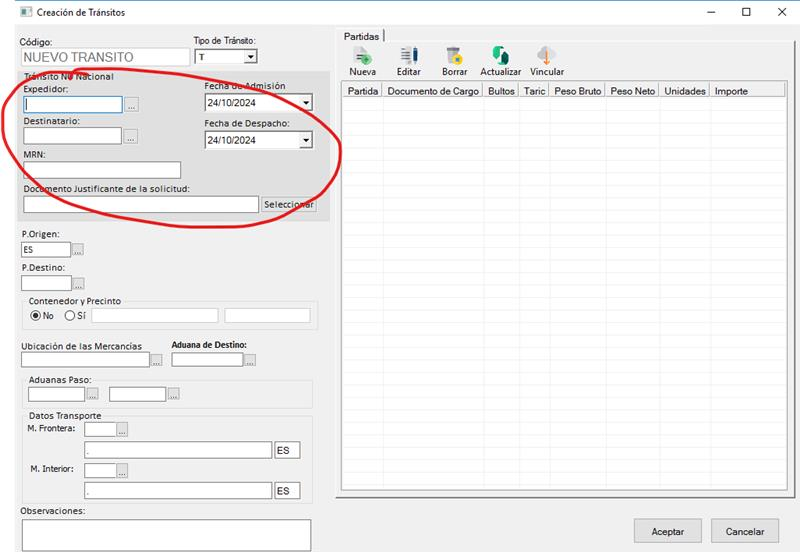Open the Aduana de Destino lookup button
801x553 pixels.
(250, 360)
